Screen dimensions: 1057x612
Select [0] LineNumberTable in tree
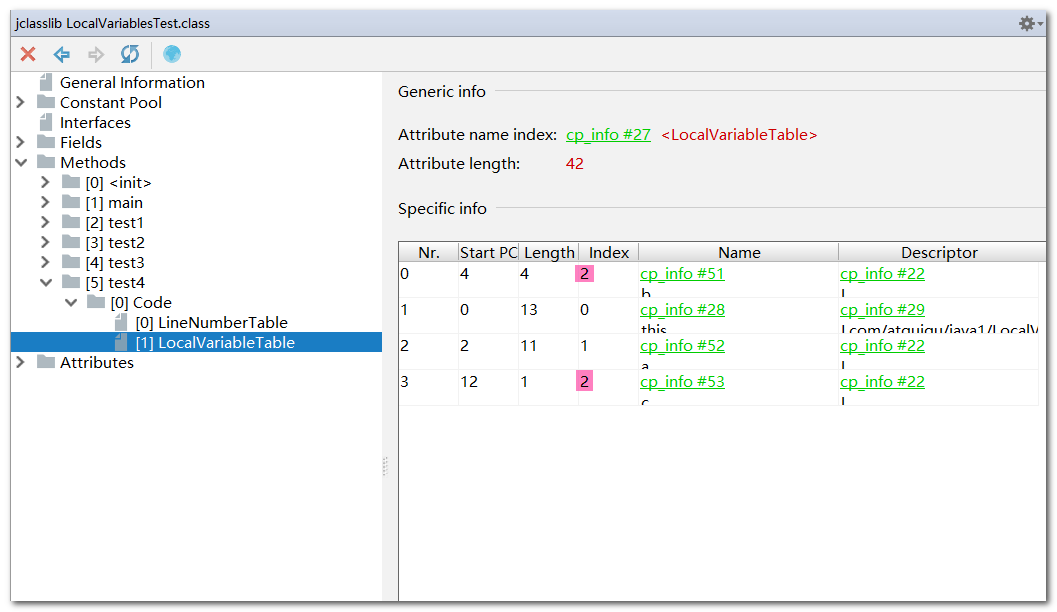[212, 323]
